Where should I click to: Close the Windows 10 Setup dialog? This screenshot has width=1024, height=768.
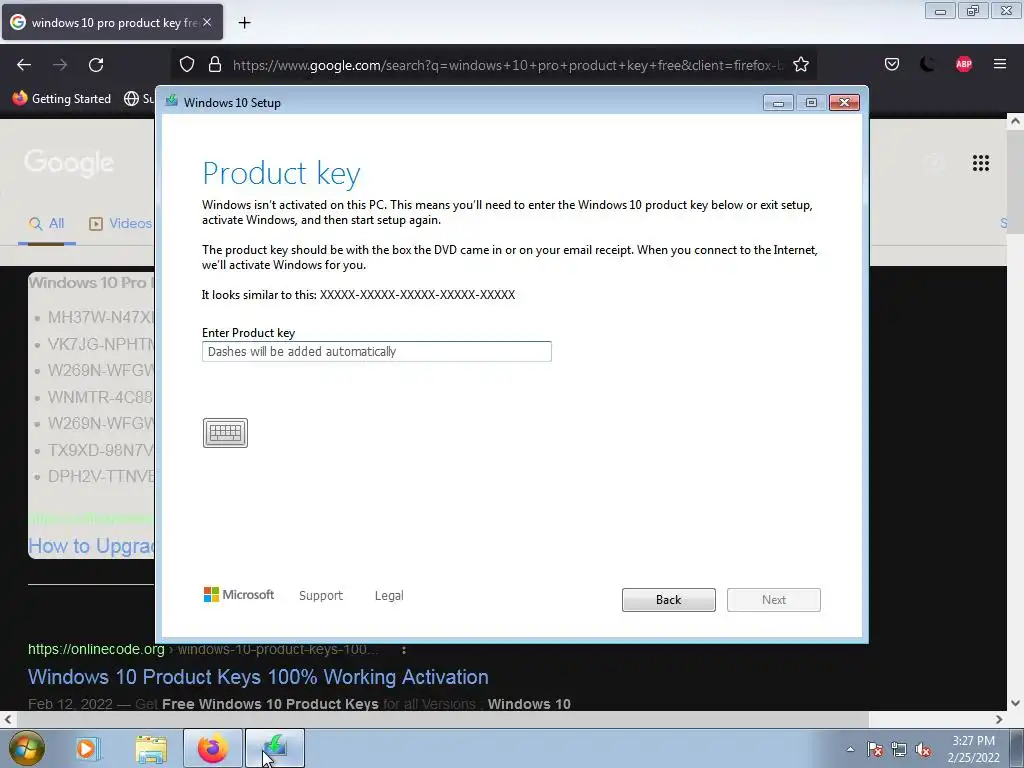[x=844, y=103]
